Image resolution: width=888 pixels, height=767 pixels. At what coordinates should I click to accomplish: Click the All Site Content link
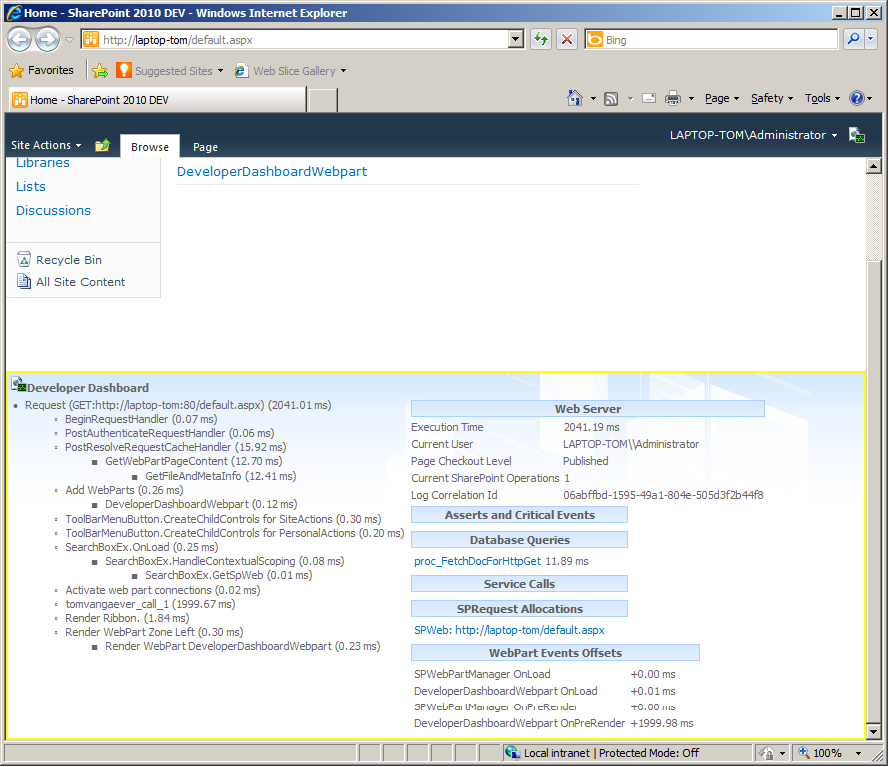point(80,282)
